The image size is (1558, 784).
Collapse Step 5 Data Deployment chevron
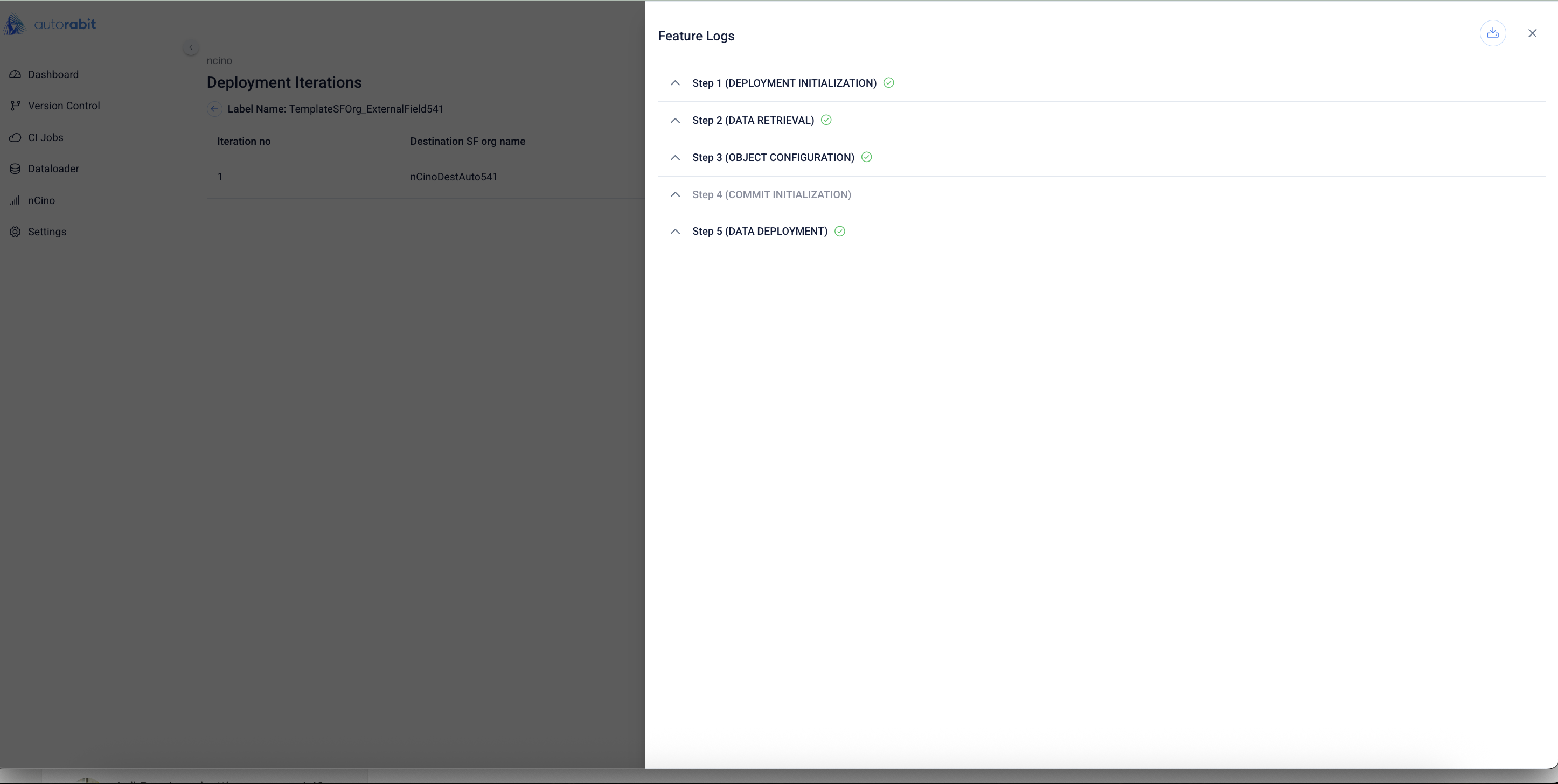coord(675,232)
